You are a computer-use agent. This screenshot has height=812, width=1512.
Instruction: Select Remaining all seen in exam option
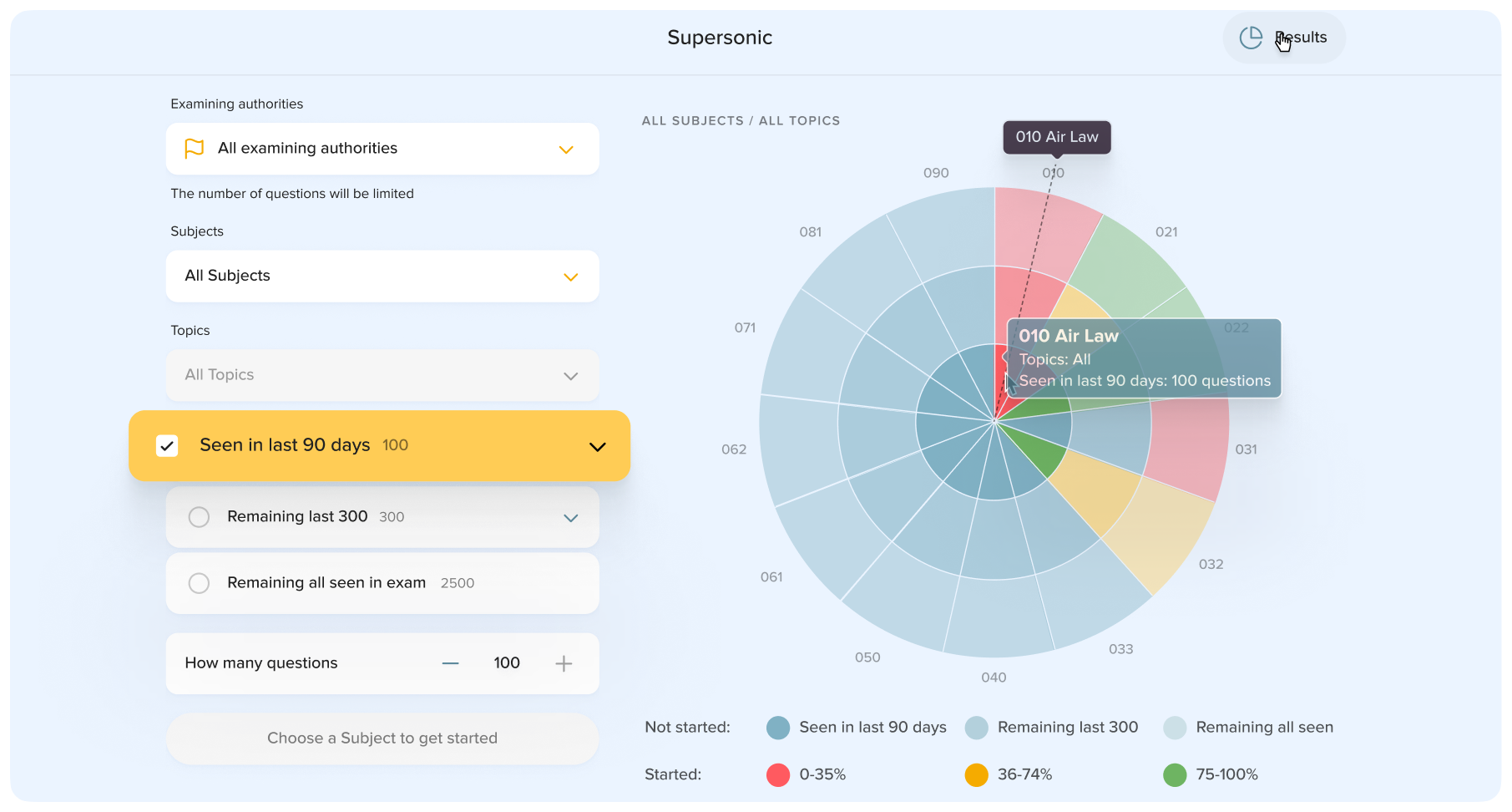tap(199, 583)
